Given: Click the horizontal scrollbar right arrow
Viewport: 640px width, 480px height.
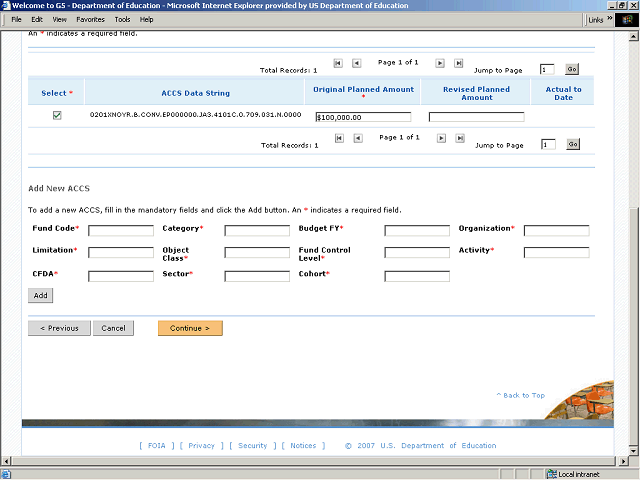Looking at the screenshot, I should (623, 461).
